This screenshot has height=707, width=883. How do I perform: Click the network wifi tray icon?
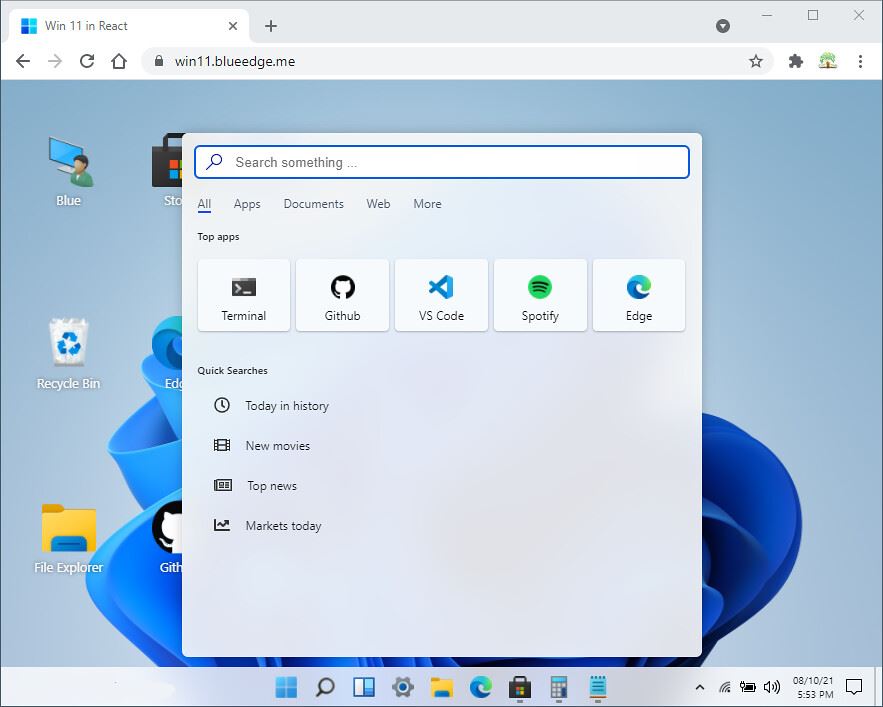click(725, 687)
